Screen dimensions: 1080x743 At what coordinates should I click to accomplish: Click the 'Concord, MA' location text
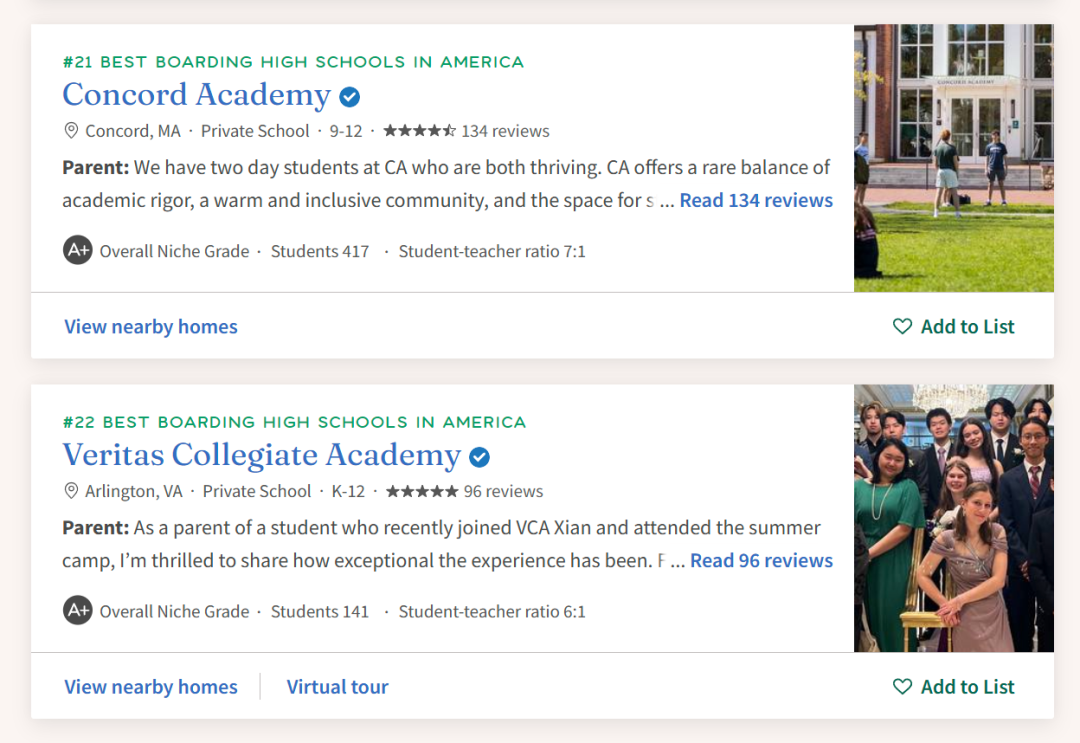[x=133, y=131]
